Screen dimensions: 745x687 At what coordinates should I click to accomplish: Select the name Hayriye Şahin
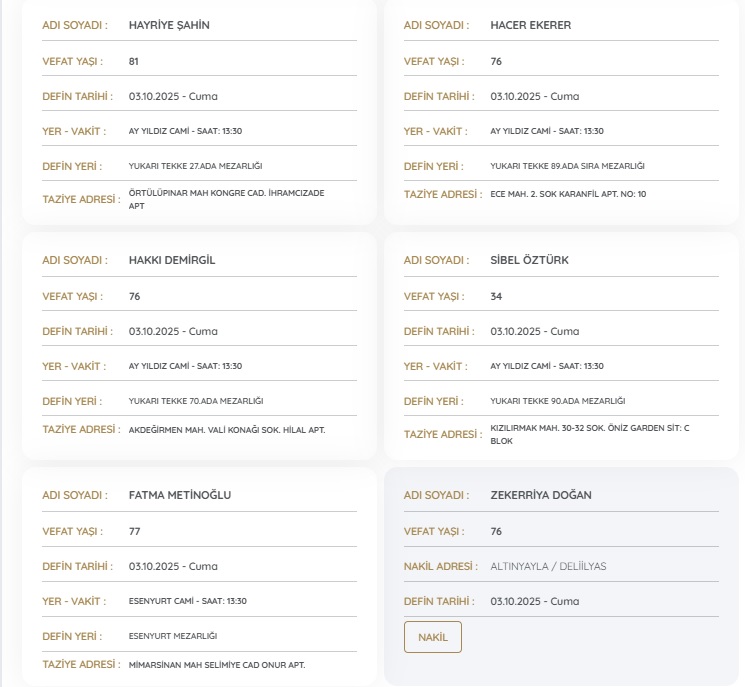tap(169, 25)
